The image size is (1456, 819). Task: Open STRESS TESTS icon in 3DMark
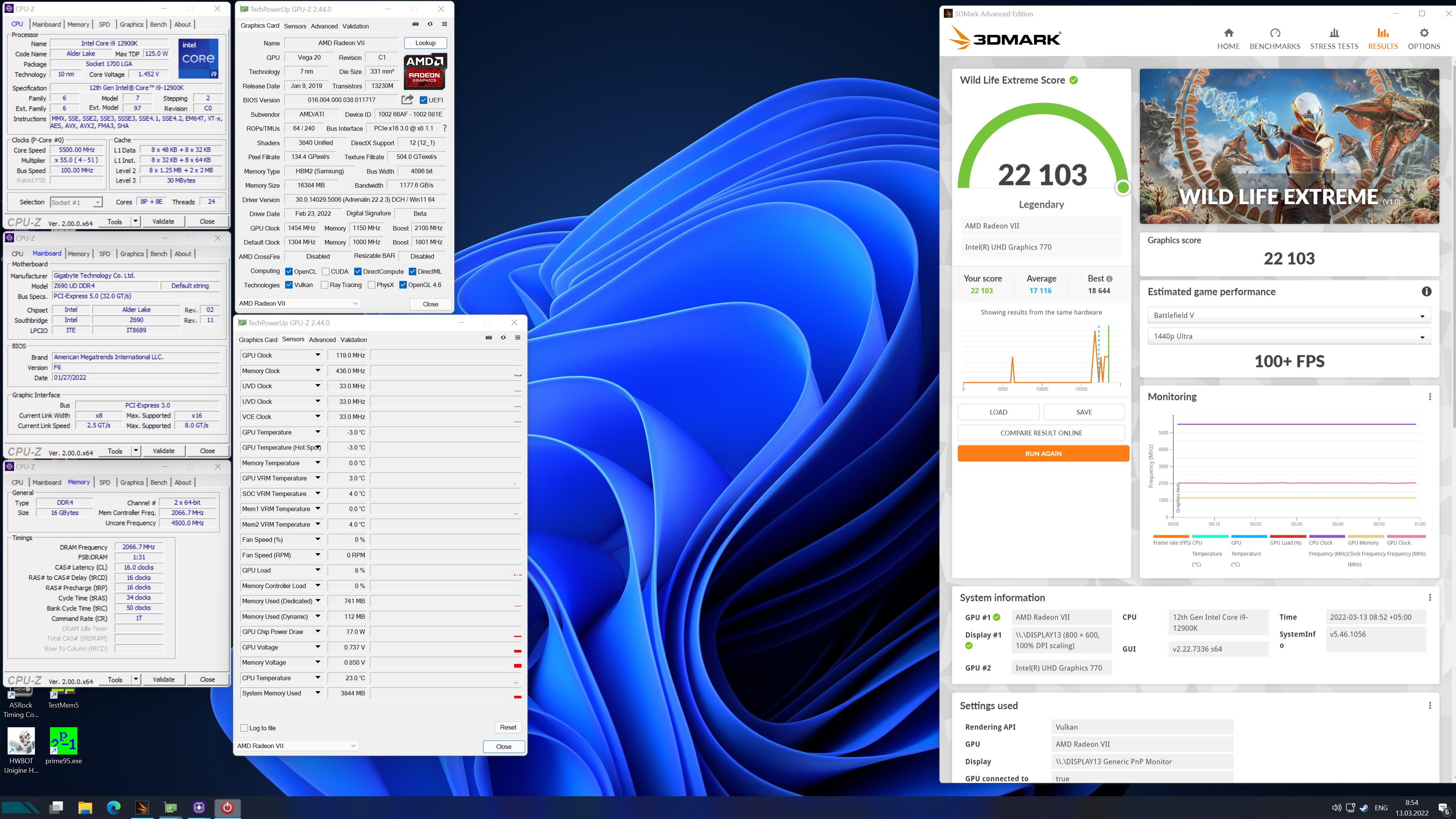click(1334, 33)
